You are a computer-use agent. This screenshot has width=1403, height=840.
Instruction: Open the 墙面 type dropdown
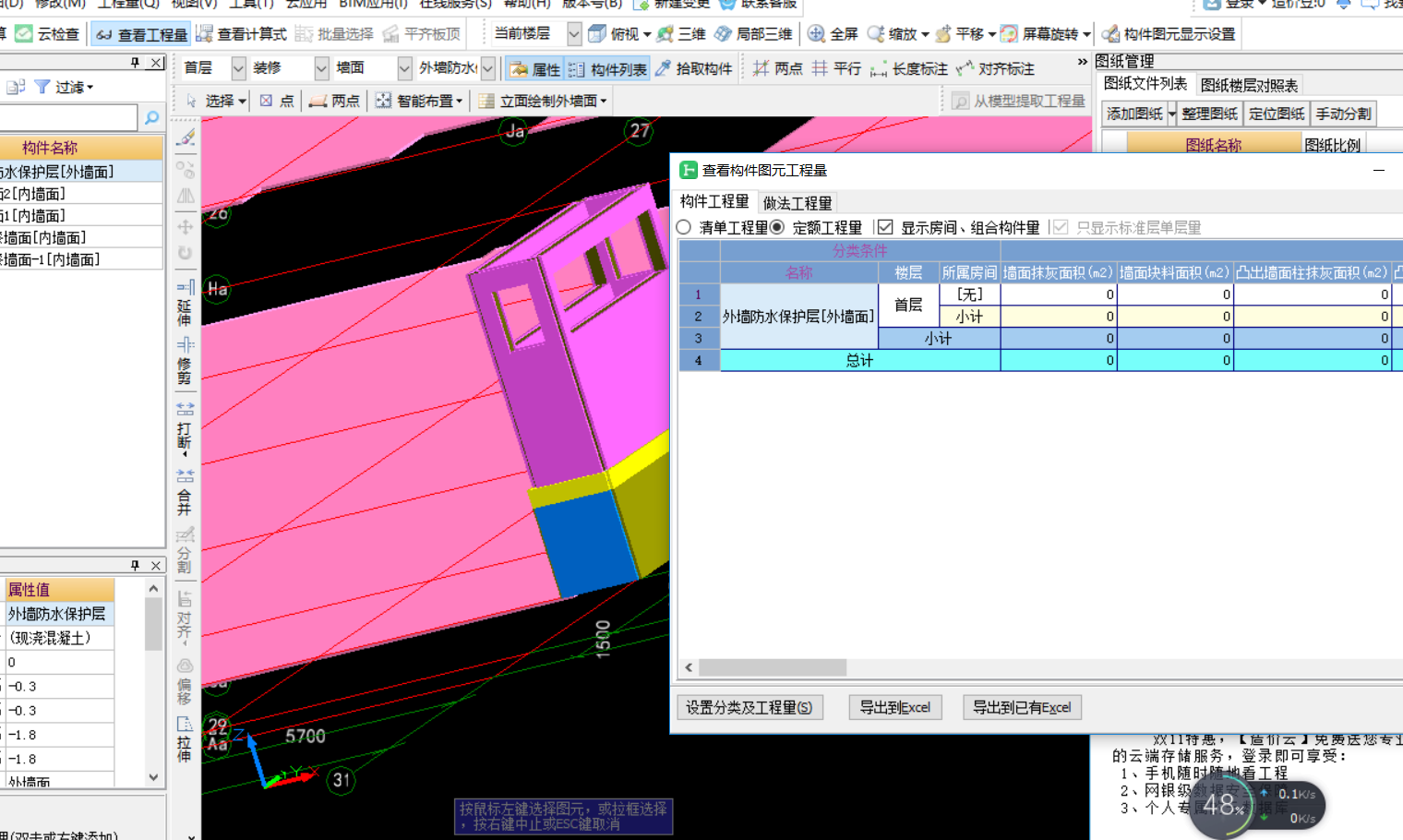404,68
